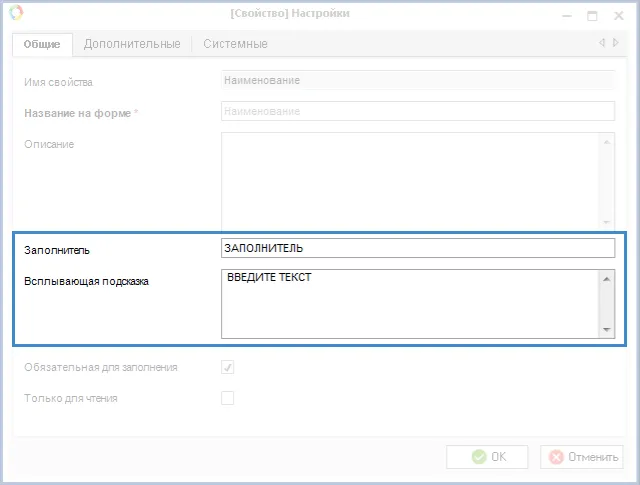Click the Заполнитель text field
This screenshot has height=485, width=640.
416,248
